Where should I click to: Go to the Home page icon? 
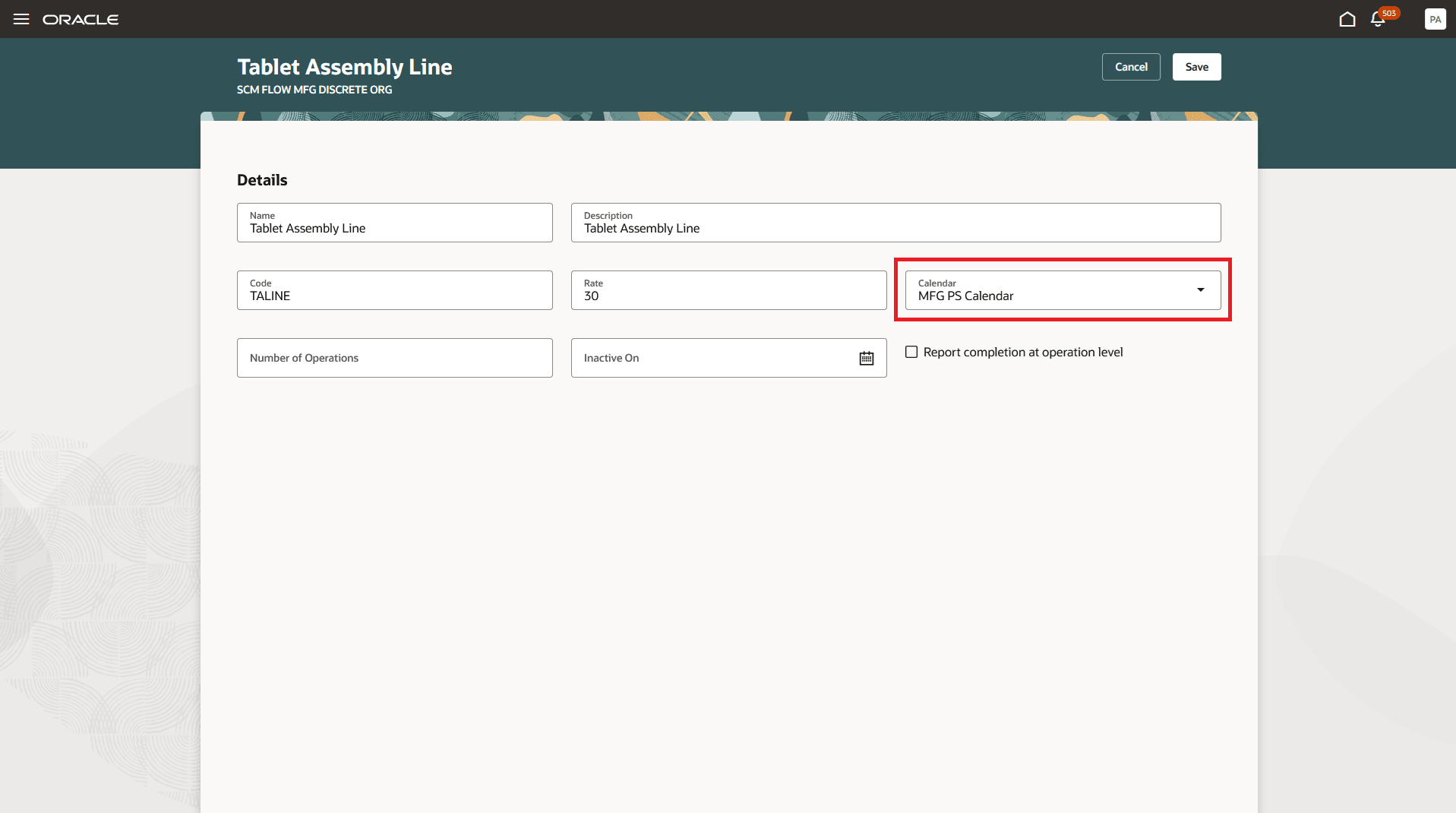tap(1347, 20)
